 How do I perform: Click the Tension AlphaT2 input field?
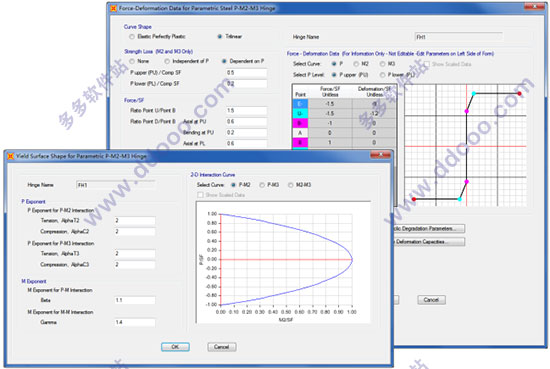(x=135, y=221)
